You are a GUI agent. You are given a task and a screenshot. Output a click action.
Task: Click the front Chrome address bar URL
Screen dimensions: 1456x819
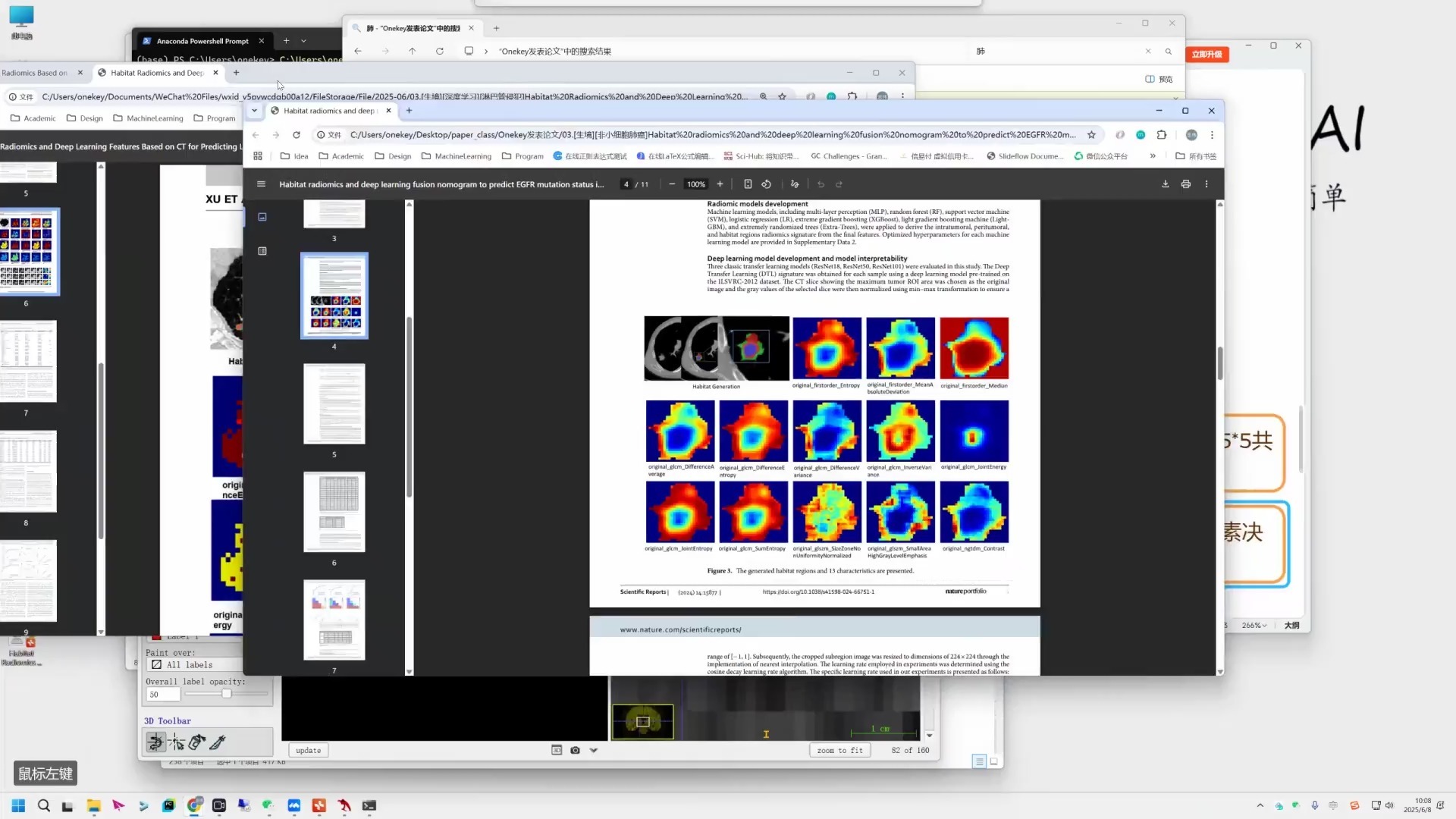pos(712,135)
